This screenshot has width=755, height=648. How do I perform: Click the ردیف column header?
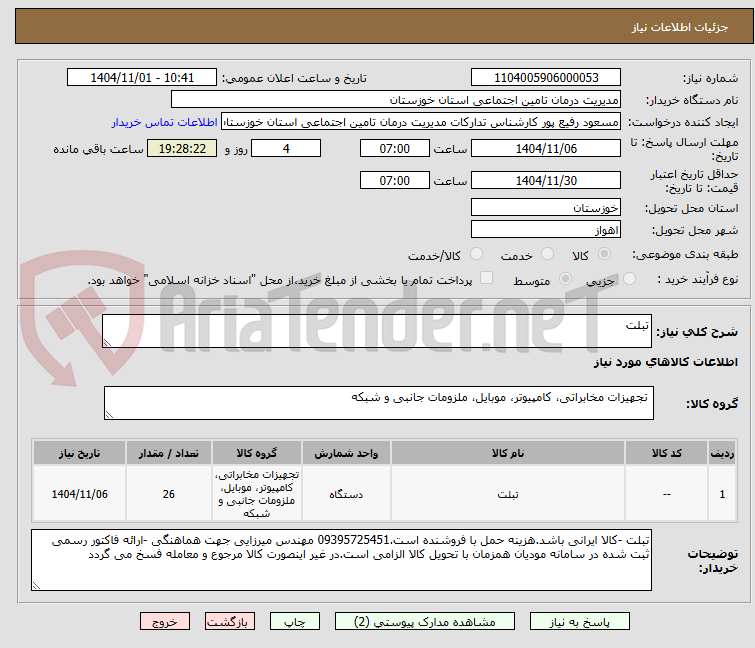(x=722, y=453)
